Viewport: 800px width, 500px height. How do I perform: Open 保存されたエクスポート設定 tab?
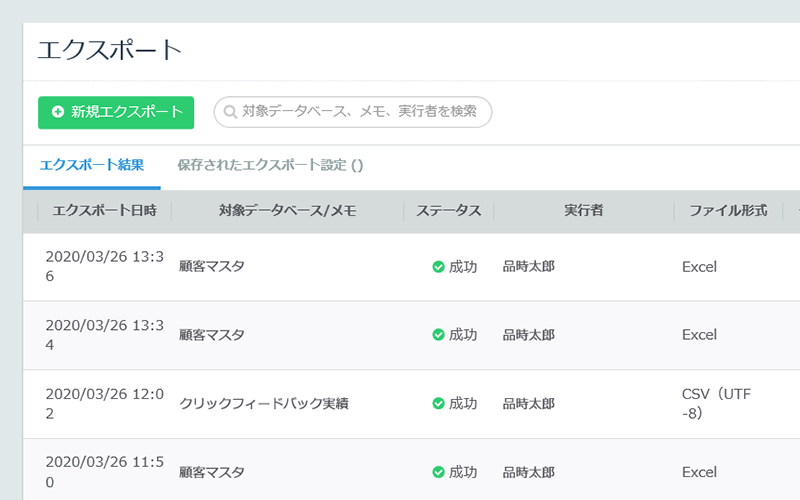click(x=270, y=165)
